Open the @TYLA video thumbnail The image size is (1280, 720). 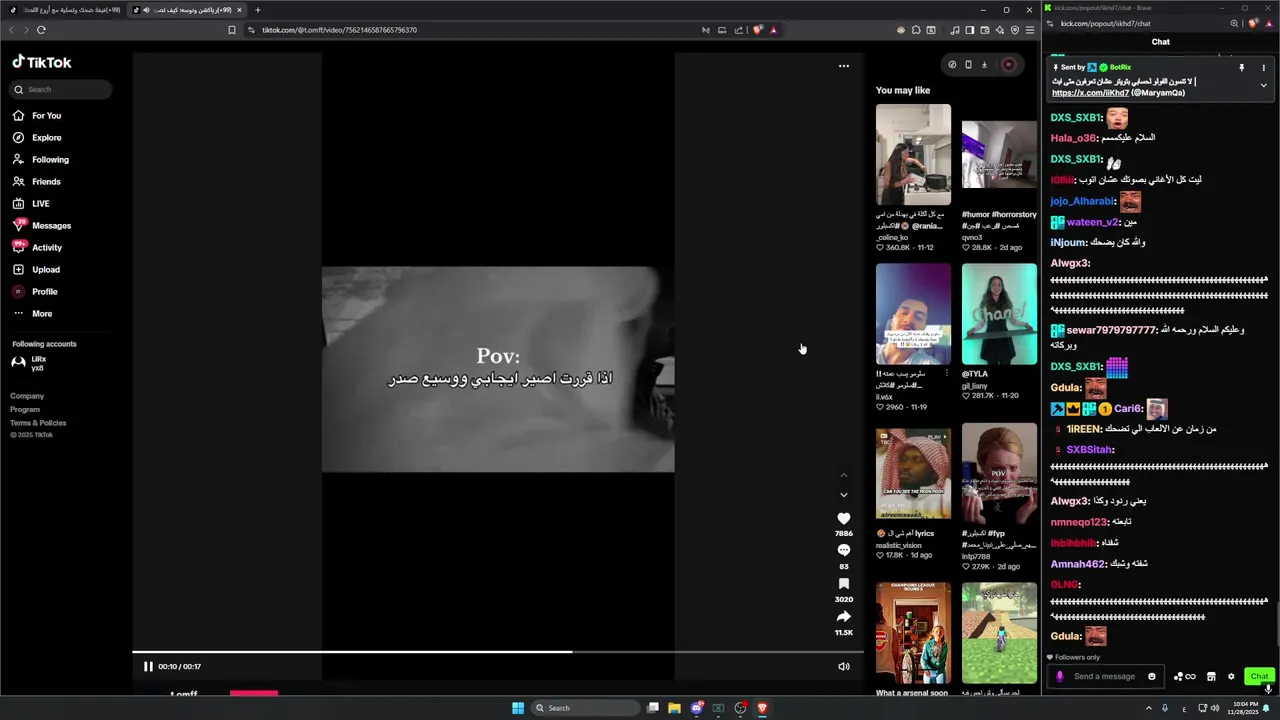(x=999, y=314)
